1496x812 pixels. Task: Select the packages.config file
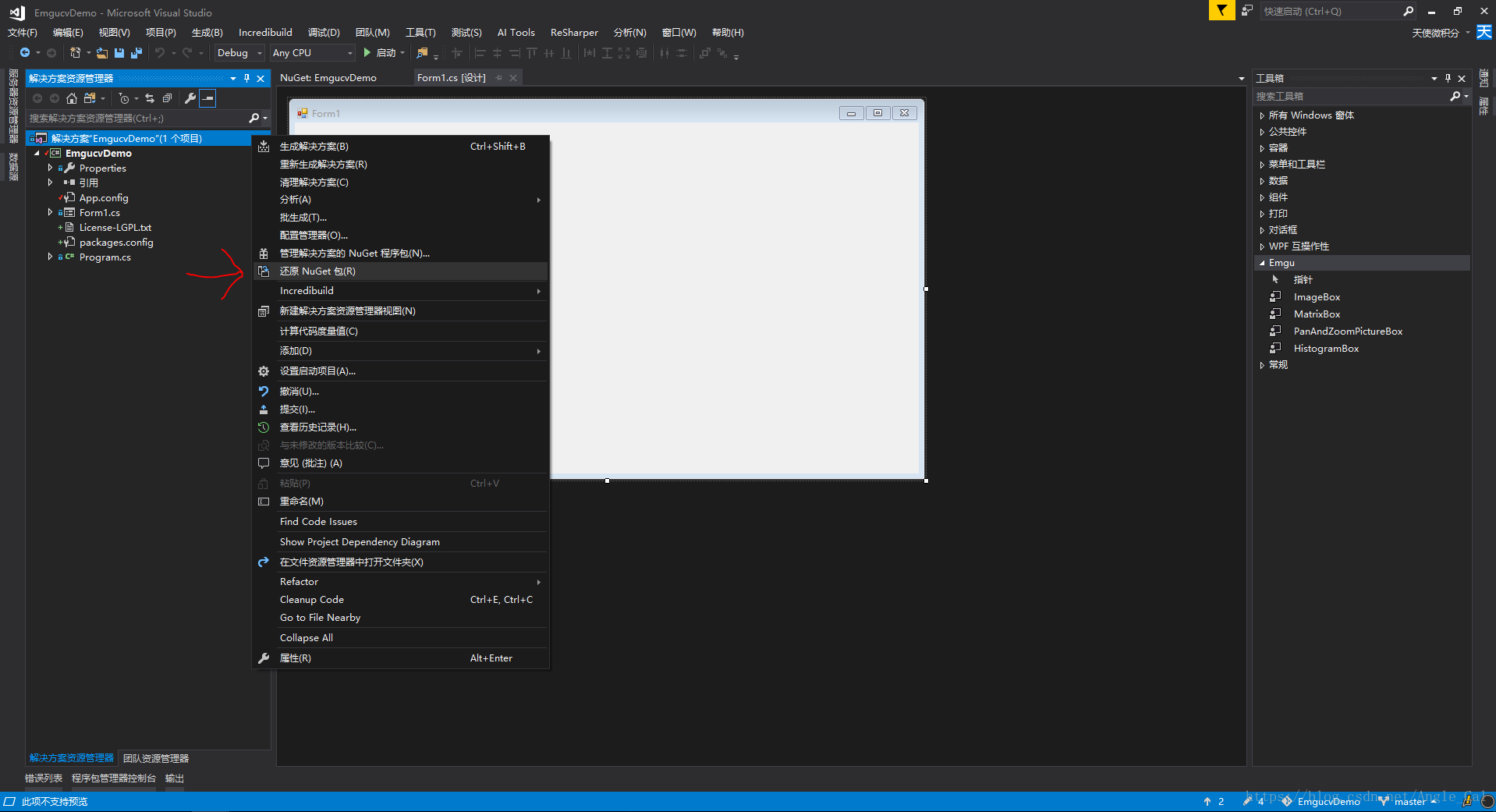pyautogui.click(x=116, y=242)
